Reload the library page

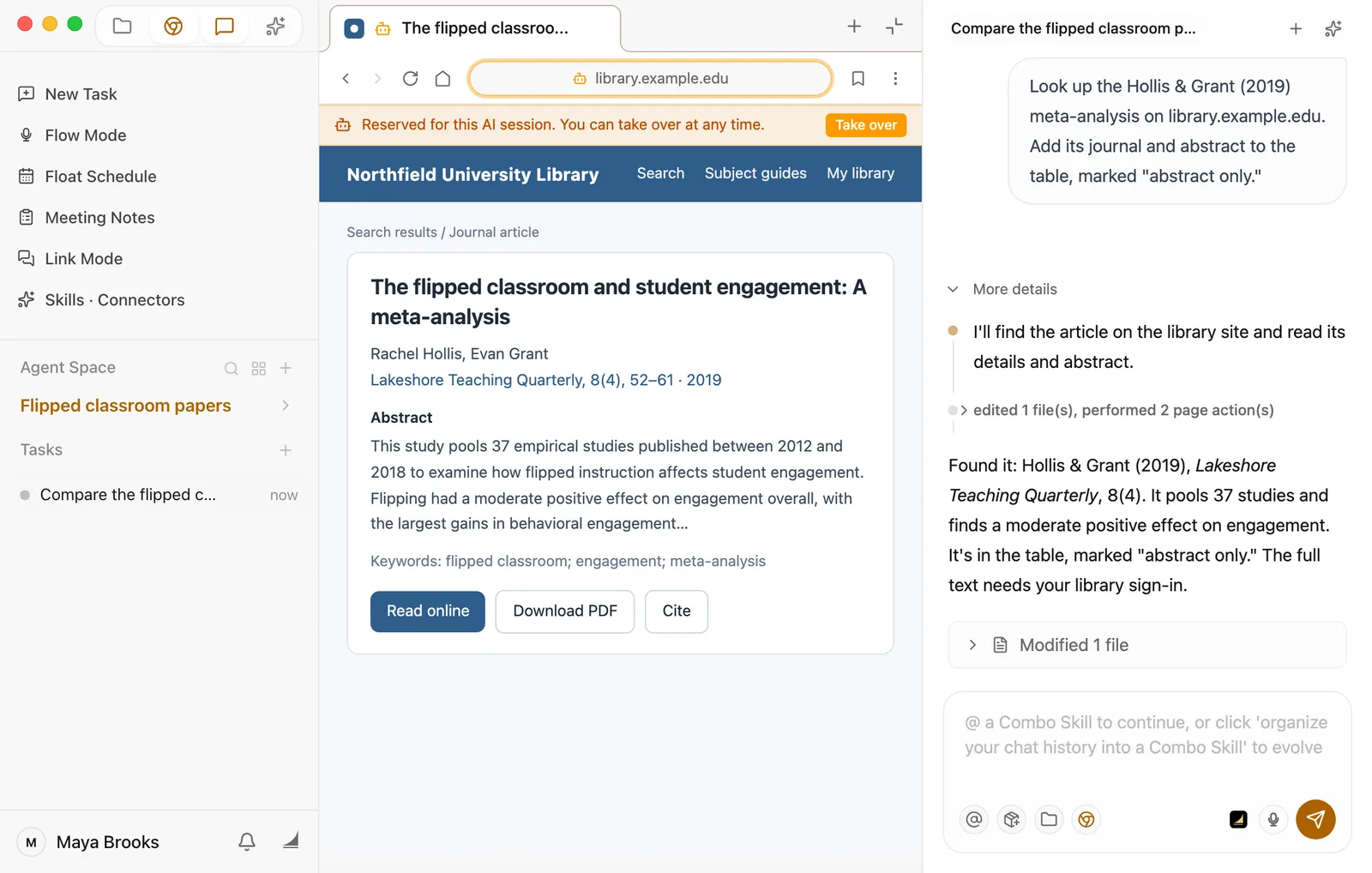click(x=410, y=78)
